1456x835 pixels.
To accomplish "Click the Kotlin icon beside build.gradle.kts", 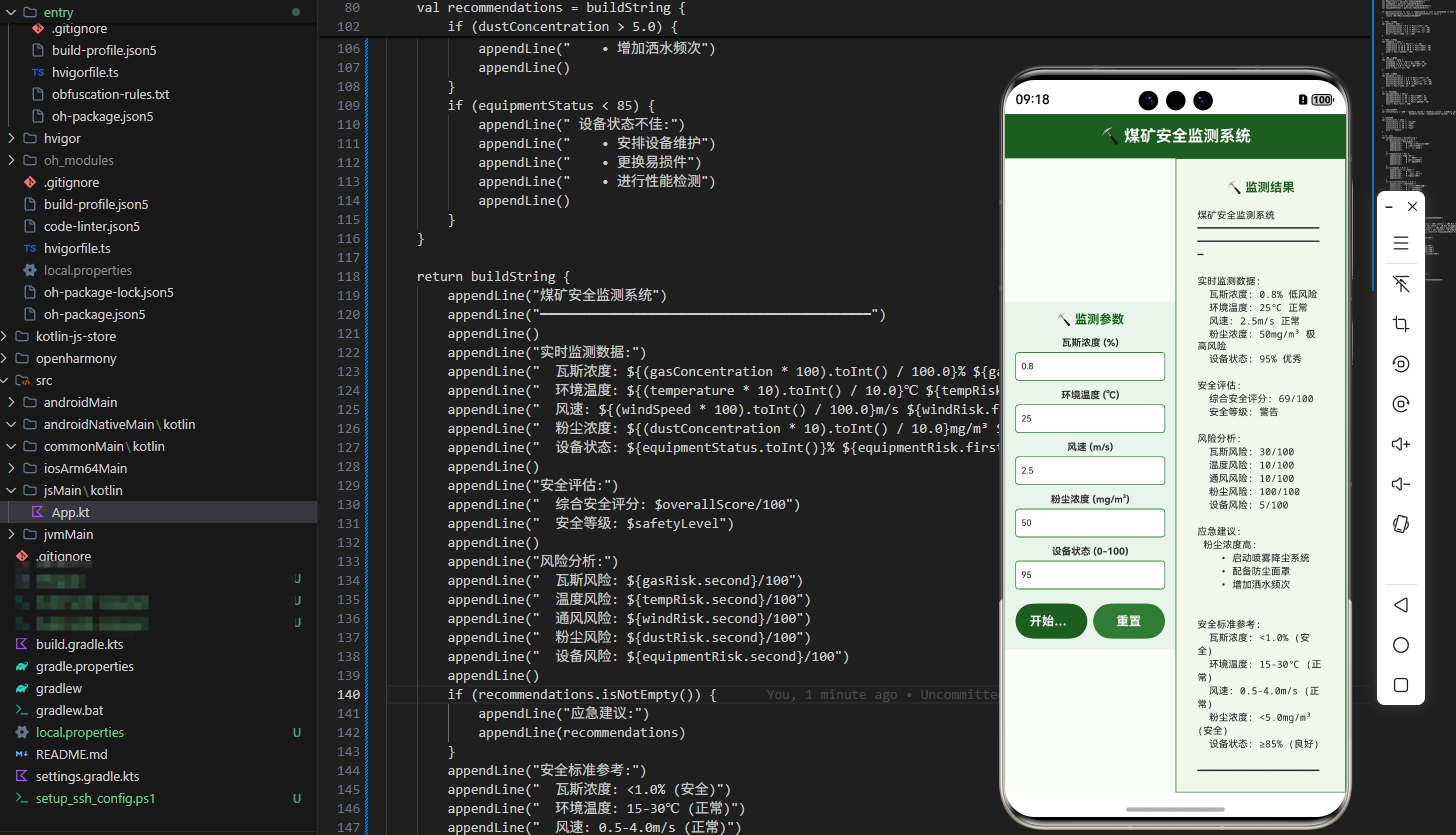I will [22, 644].
